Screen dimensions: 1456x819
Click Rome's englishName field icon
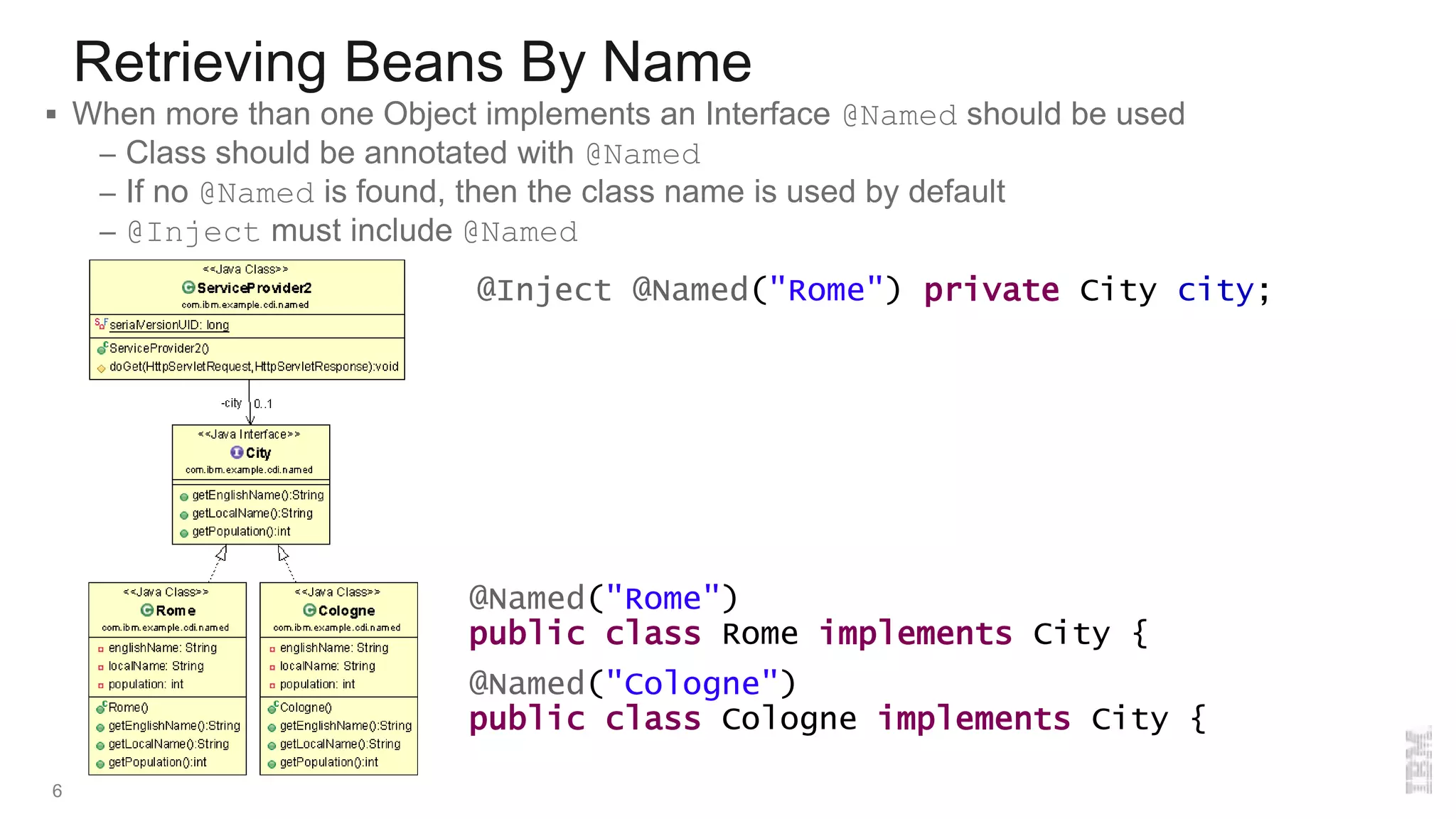point(100,649)
